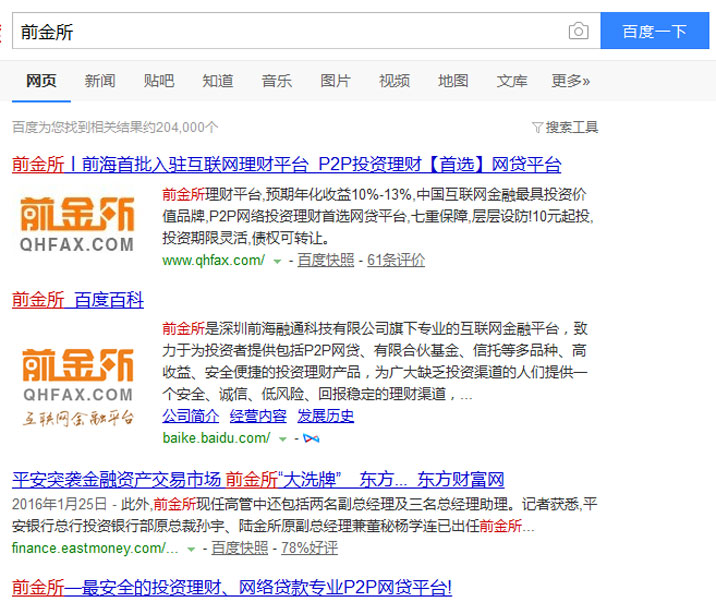This screenshot has height=602, width=716.
Task: Open the 经营内容 sublink
Action: point(258,416)
